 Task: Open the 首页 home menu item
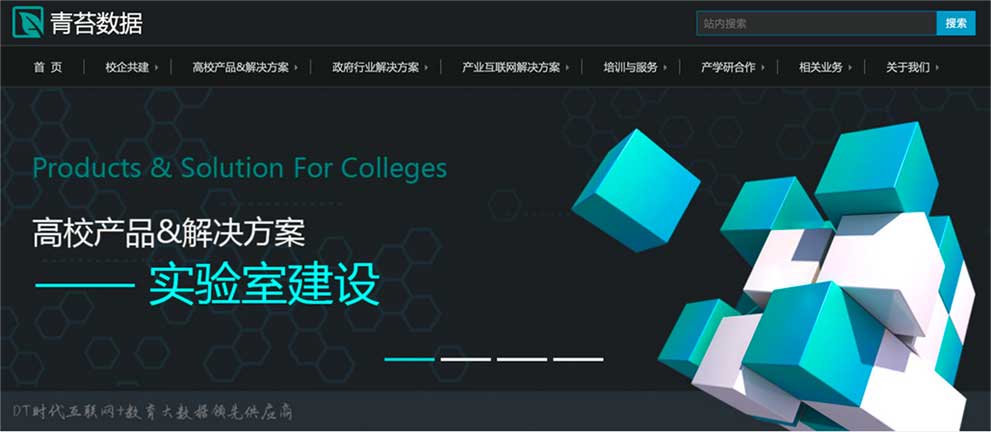tap(48, 67)
